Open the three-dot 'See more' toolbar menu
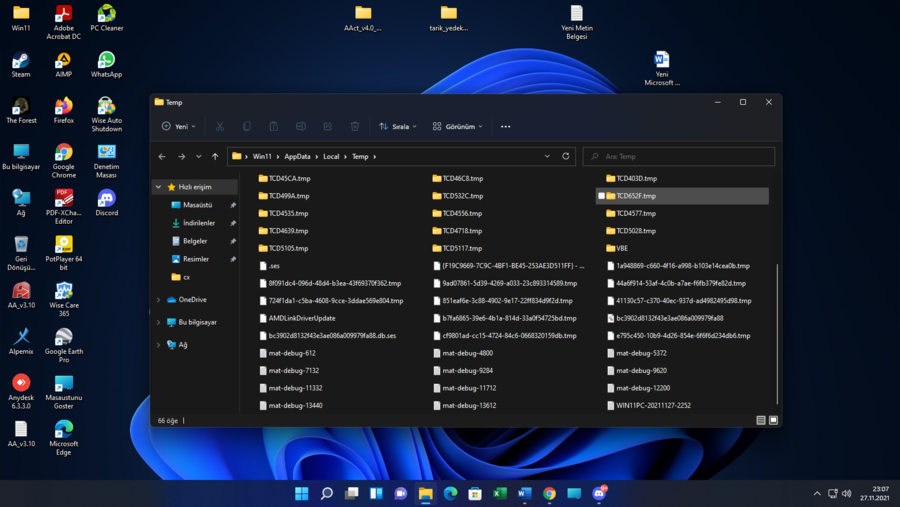The image size is (900, 507). (x=505, y=127)
